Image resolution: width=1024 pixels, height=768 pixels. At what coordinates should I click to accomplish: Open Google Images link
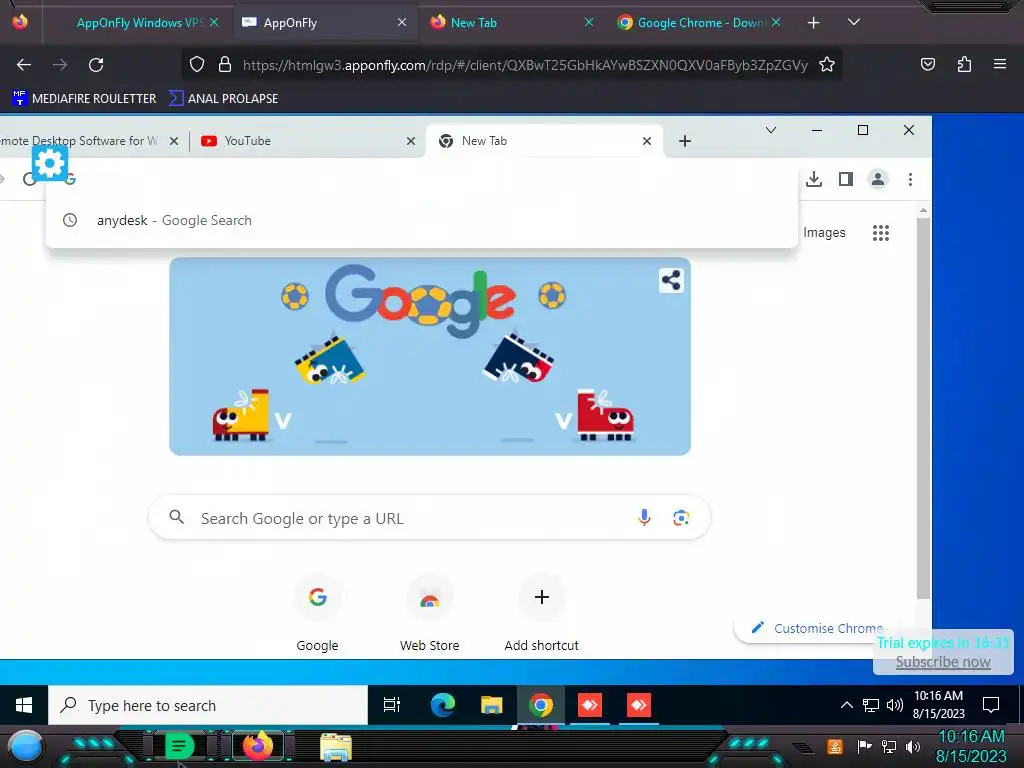pyautogui.click(x=824, y=232)
